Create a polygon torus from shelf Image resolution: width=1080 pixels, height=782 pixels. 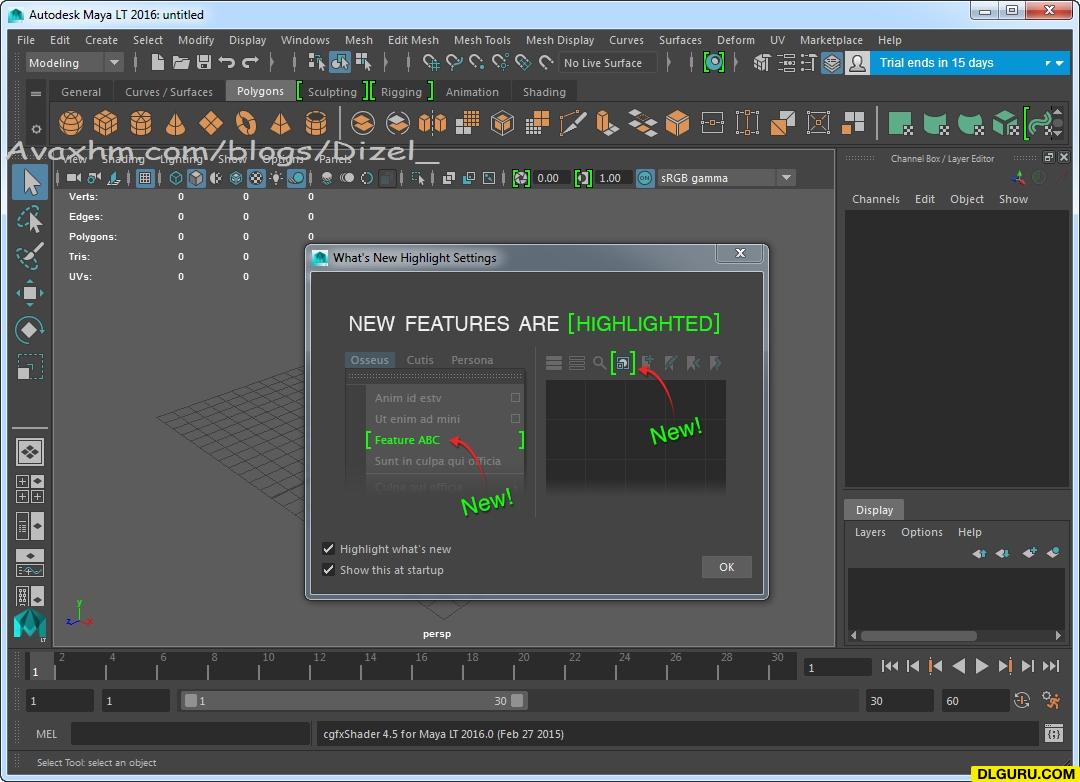246,123
